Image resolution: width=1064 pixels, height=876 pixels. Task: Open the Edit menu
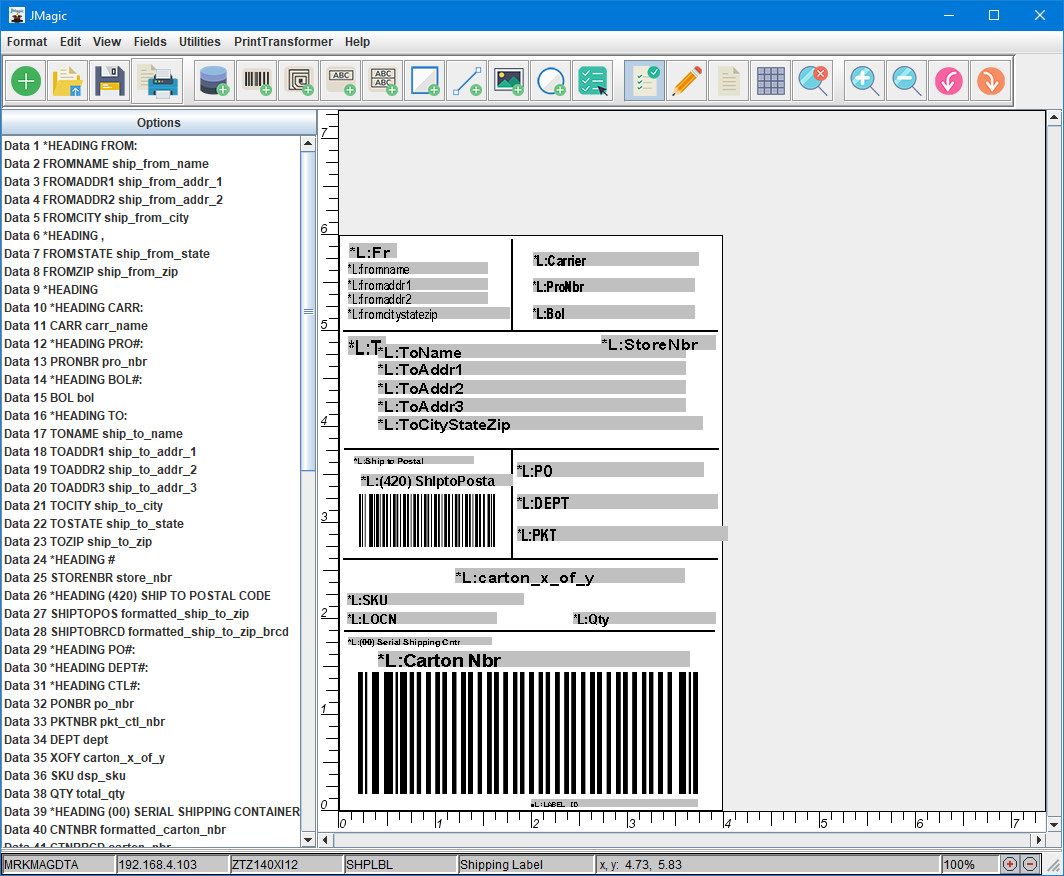71,42
